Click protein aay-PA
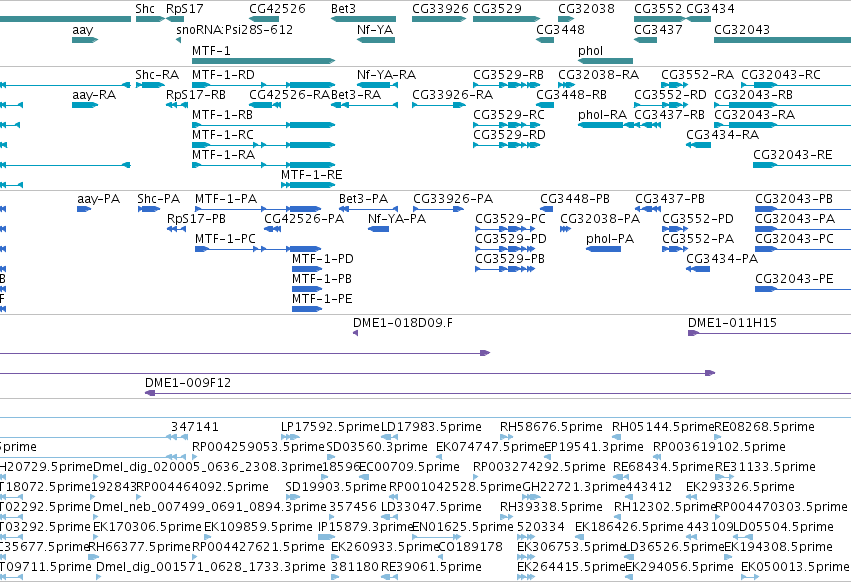851x582 pixels. point(84,209)
